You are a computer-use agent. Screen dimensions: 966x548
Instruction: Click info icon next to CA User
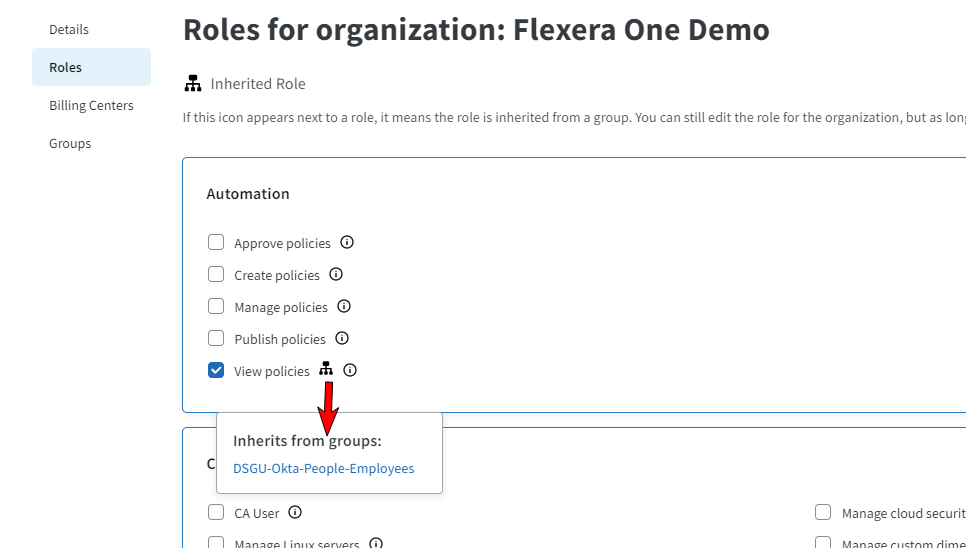point(295,512)
